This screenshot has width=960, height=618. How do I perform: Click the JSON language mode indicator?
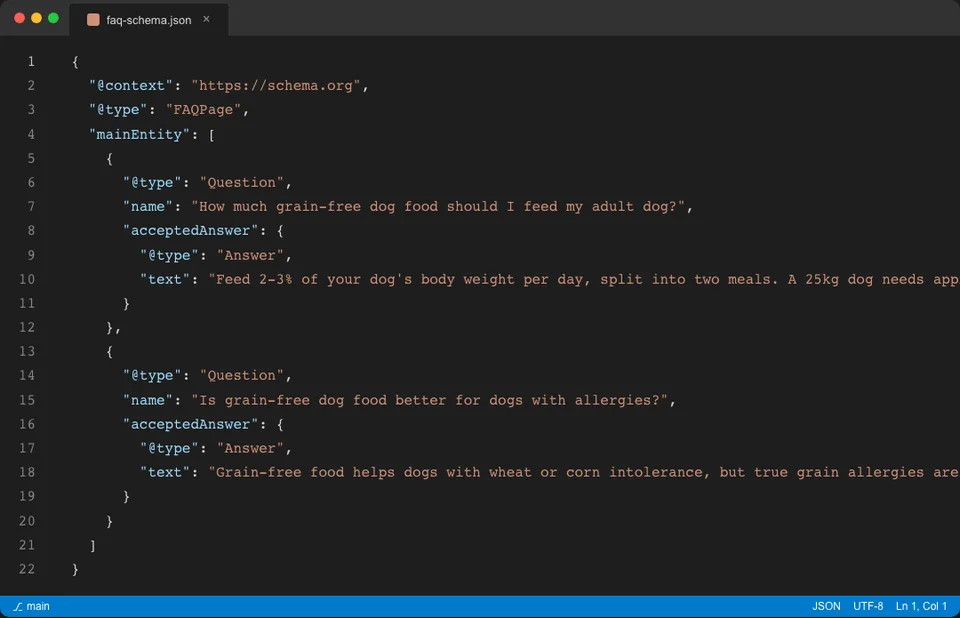[826, 606]
